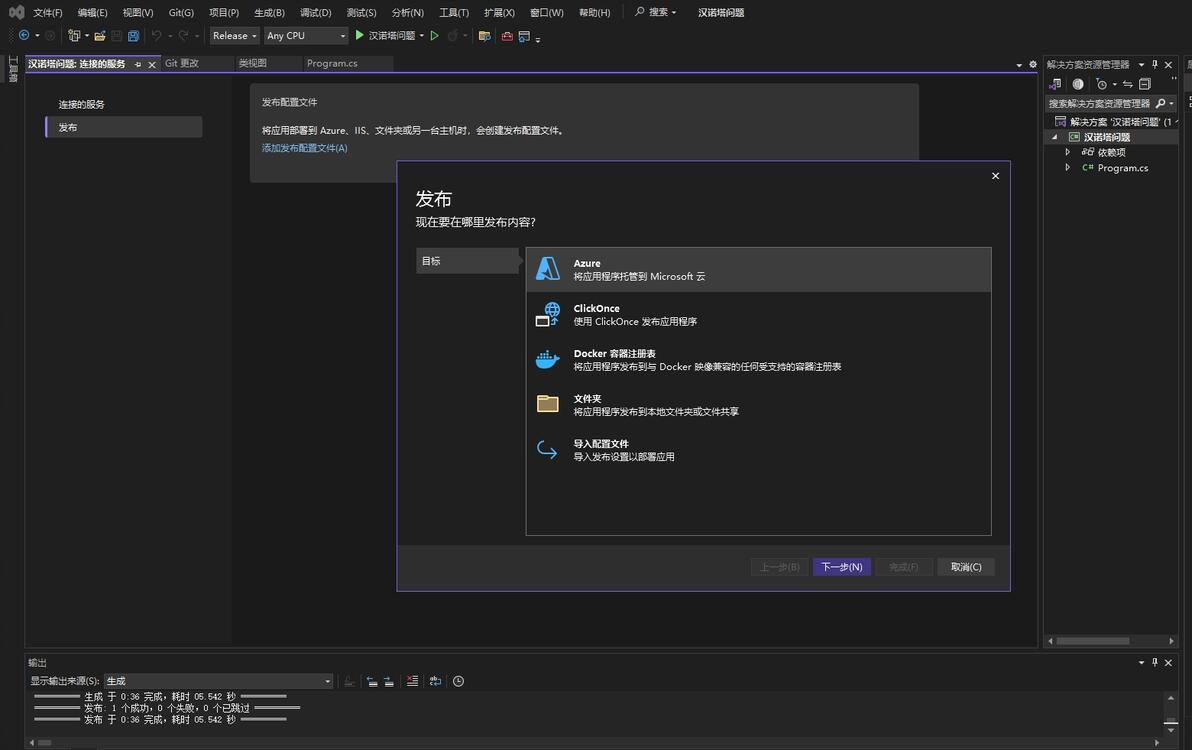The image size is (1192, 750).
Task: Click the Solution Explorer search magnifier icon
Action: tap(1160, 103)
